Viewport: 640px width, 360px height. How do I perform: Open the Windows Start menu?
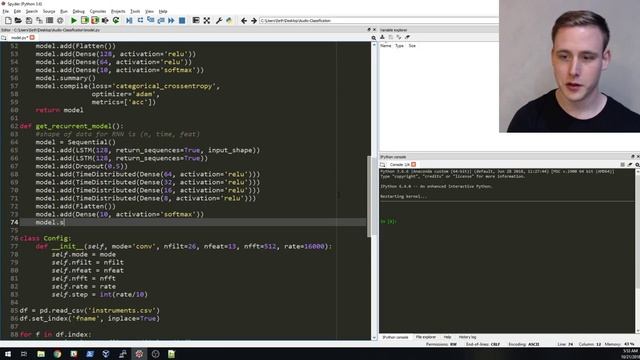point(8,354)
